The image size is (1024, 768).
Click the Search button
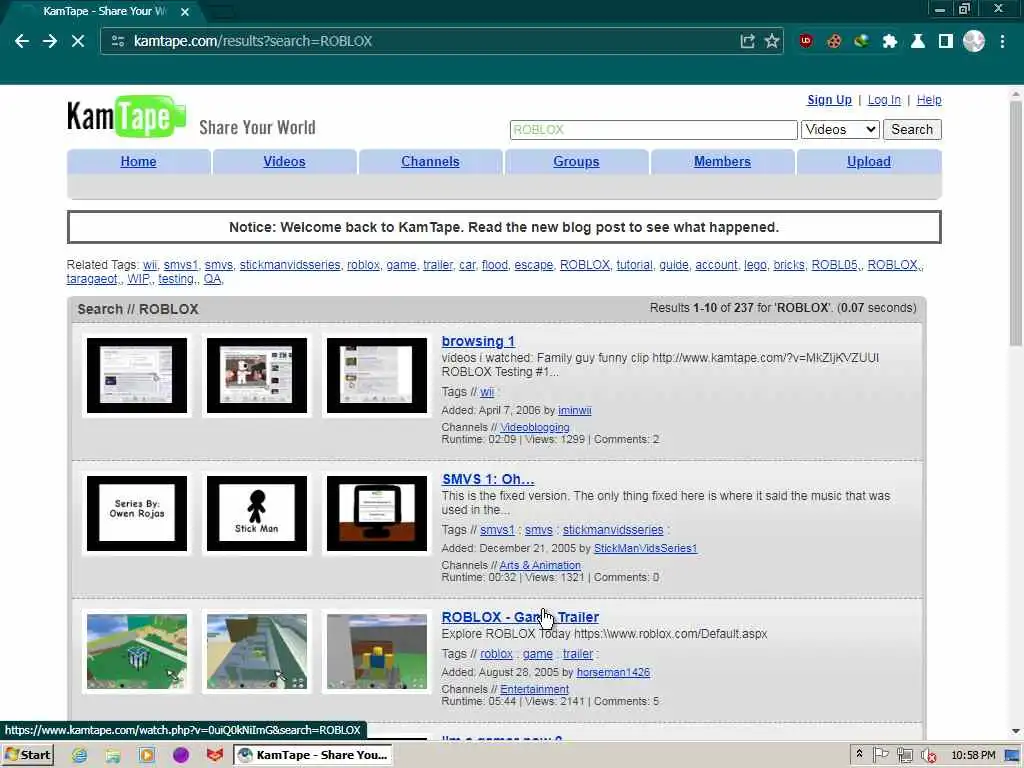[912, 129]
